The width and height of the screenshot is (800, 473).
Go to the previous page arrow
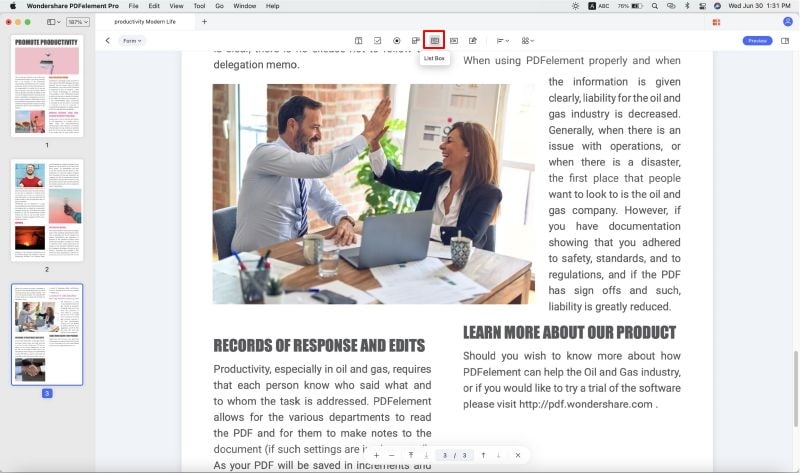click(x=483, y=455)
